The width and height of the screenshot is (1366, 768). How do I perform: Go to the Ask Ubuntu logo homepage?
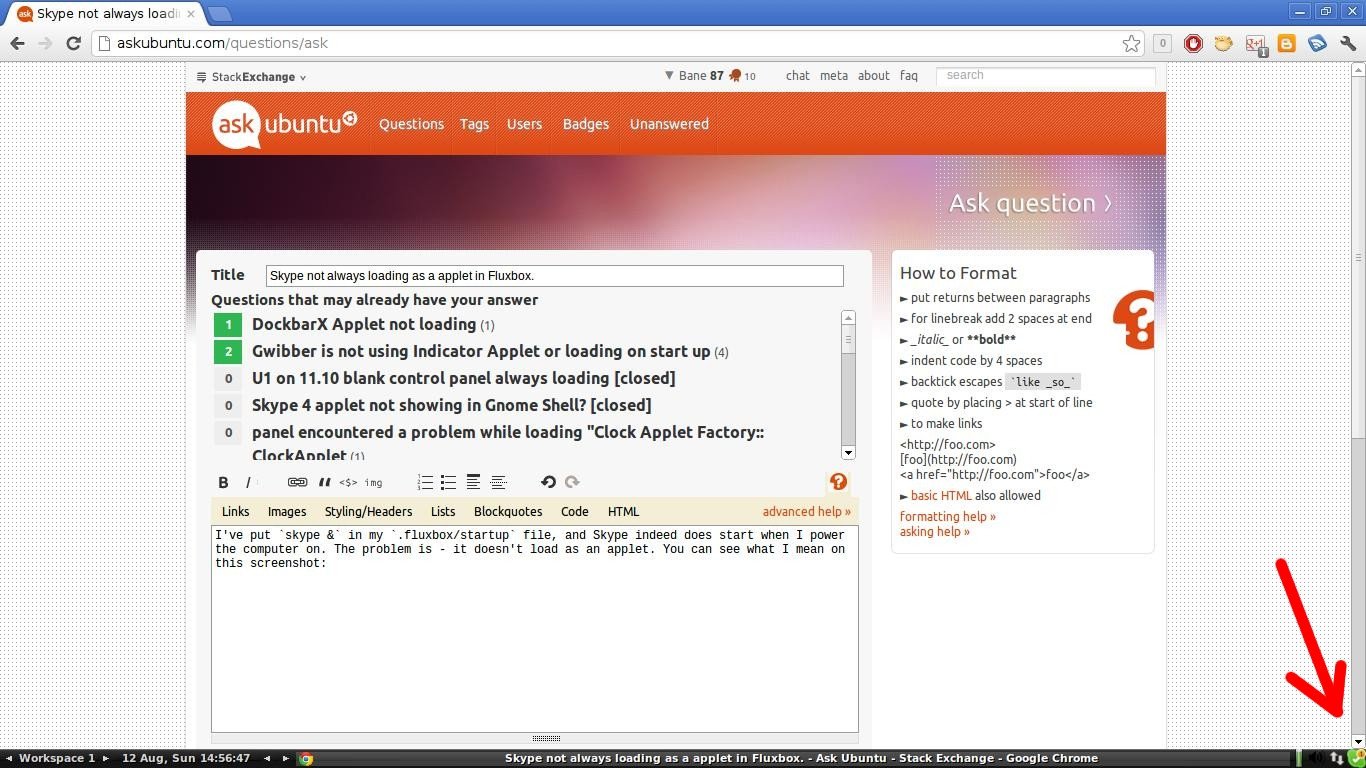point(284,124)
